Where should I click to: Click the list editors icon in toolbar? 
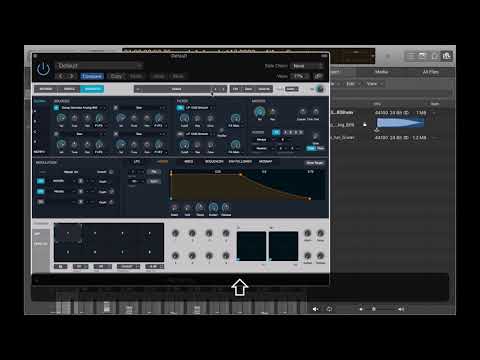pyautogui.click(x=412, y=56)
